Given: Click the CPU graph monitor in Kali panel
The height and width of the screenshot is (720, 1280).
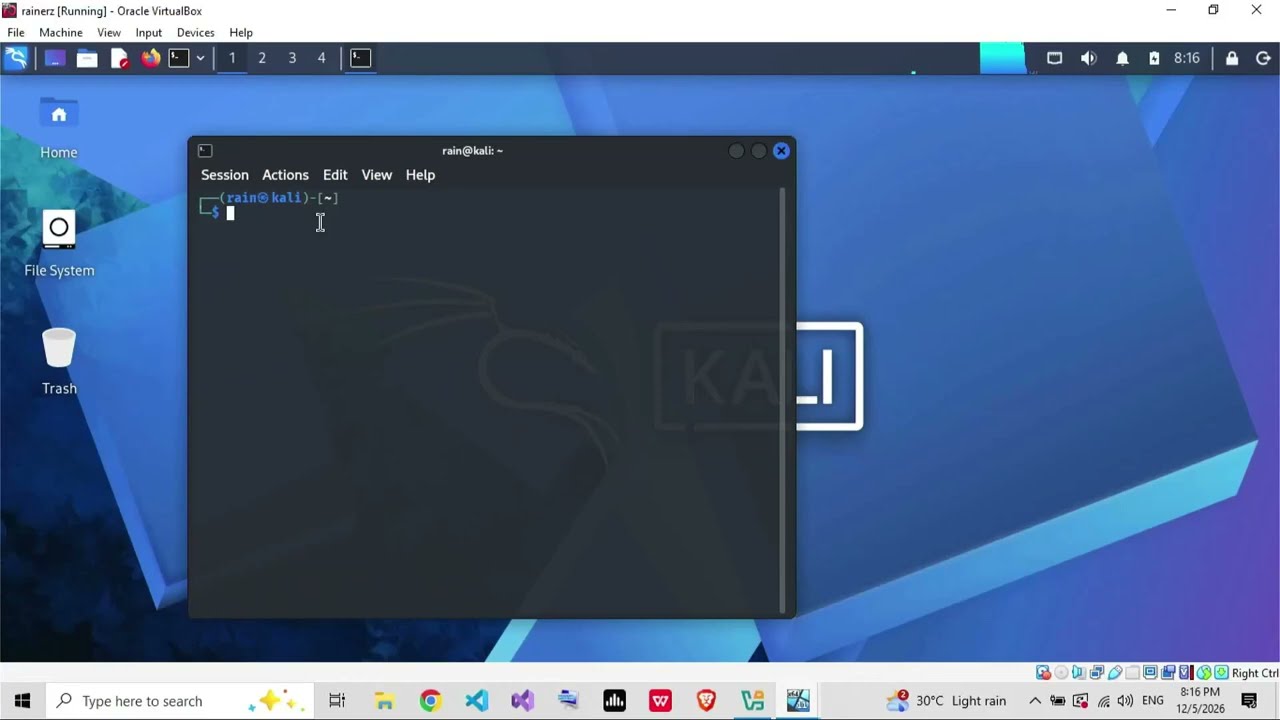Looking at the screenshot, I should point(1003,58).
